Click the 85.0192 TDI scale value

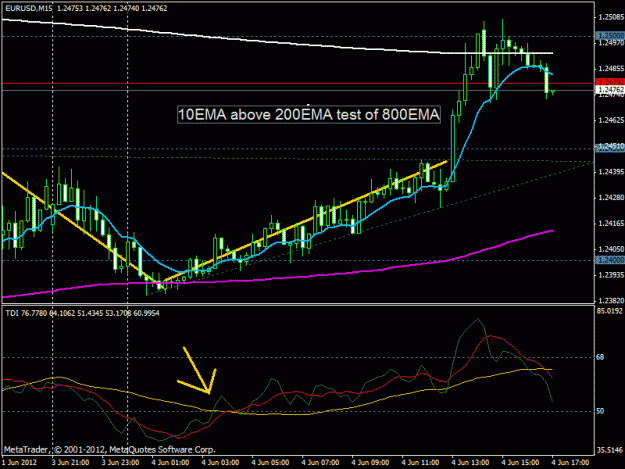(x=609, y=311)
